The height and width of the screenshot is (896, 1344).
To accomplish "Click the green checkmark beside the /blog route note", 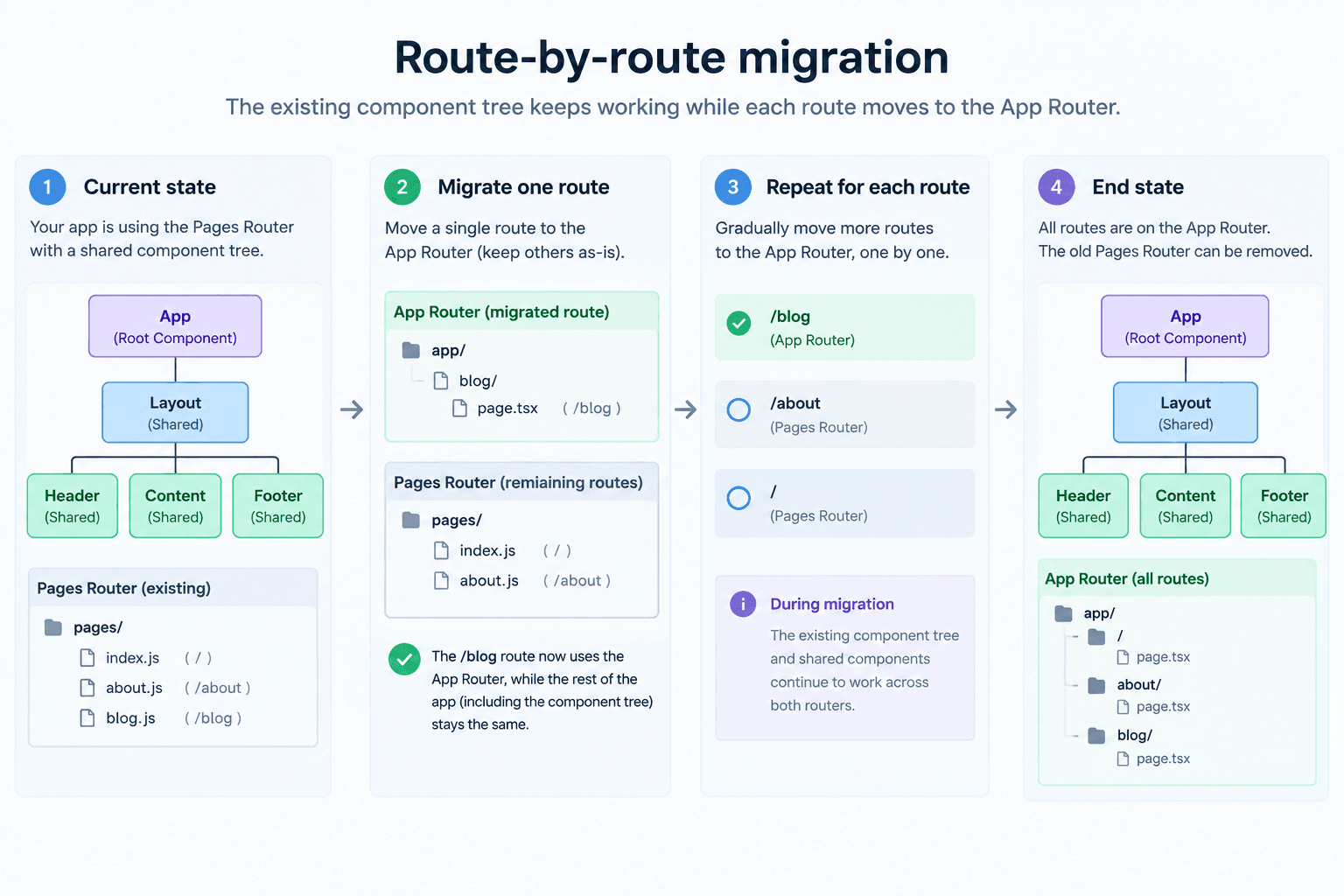I will [x=404, y=660].
